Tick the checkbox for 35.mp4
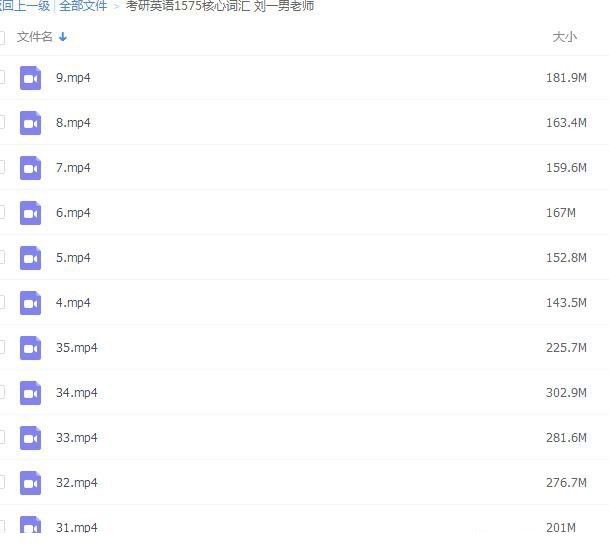 pos(2,348)
